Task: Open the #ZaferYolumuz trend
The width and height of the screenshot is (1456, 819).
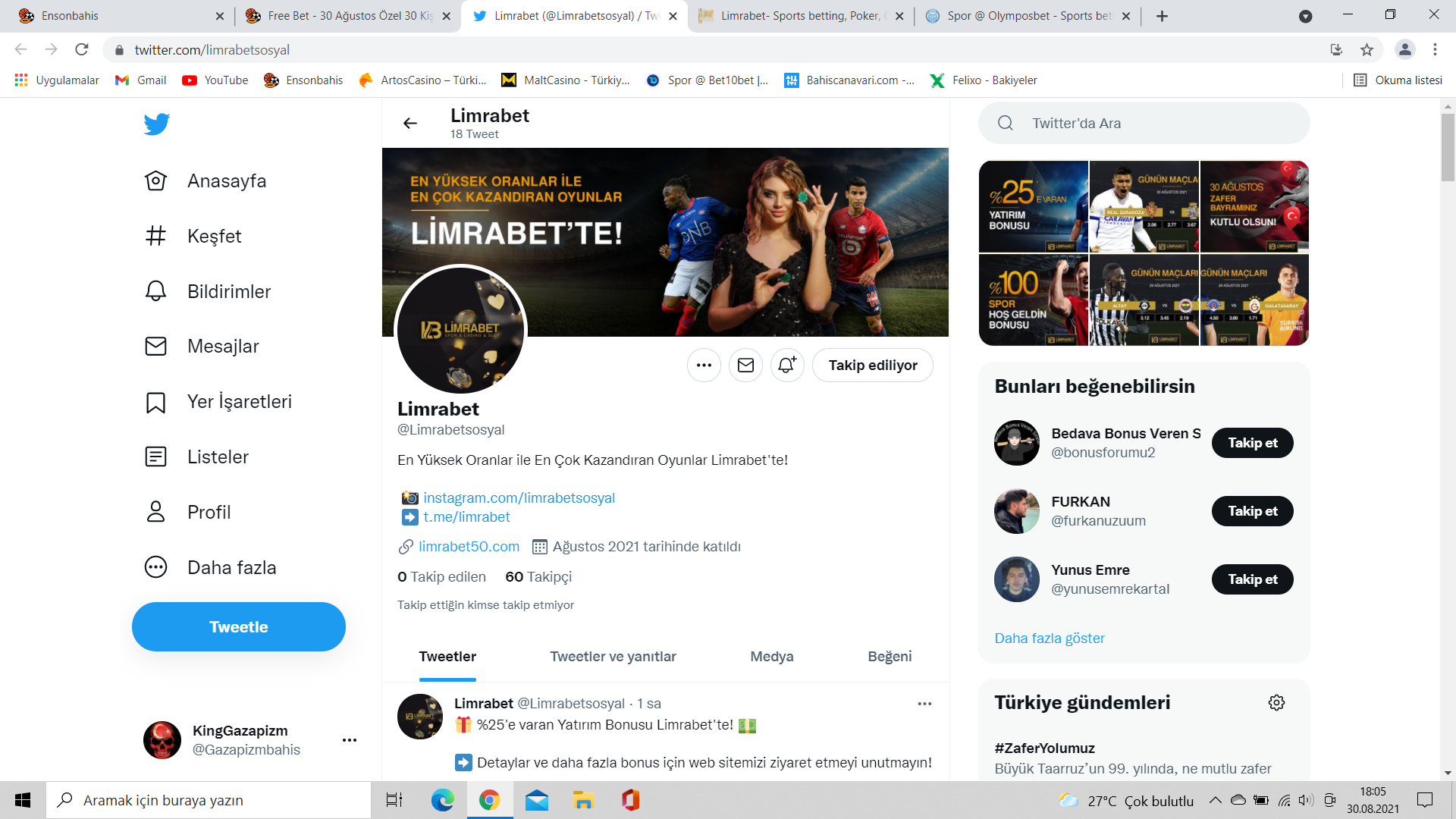Action: pos(1044,748)
